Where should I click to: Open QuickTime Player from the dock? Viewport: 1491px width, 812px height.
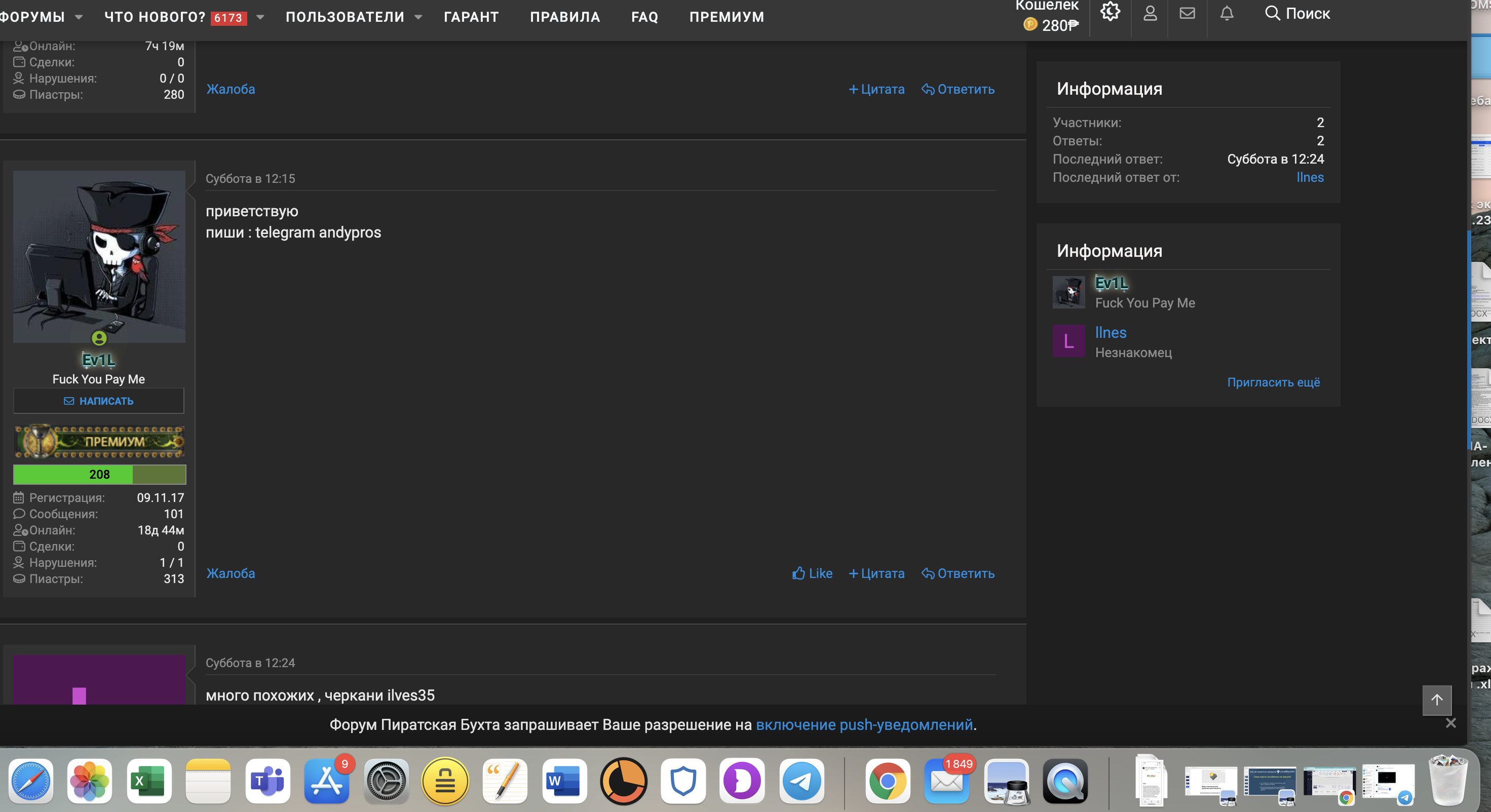pos(1065,781)
